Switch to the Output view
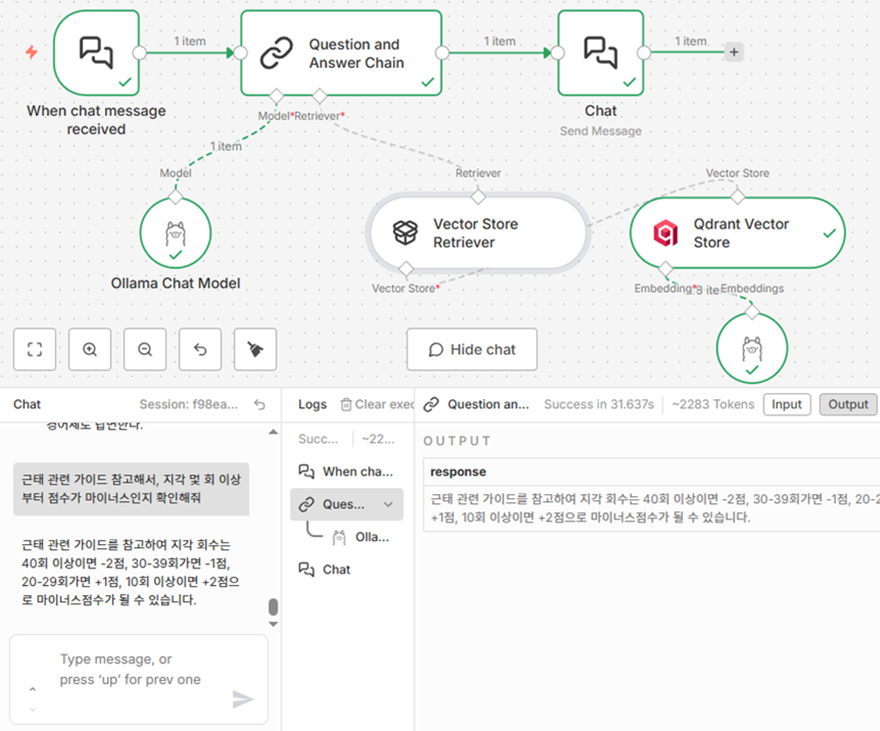The height and width of the screenshot is (731, 880). pos(848,404)
